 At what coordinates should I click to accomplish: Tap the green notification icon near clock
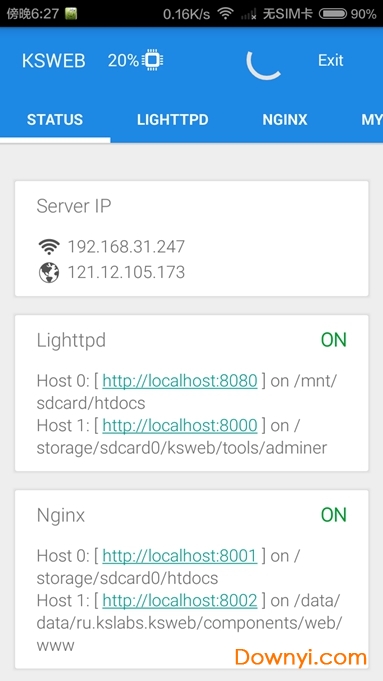(x=71, y=14)
